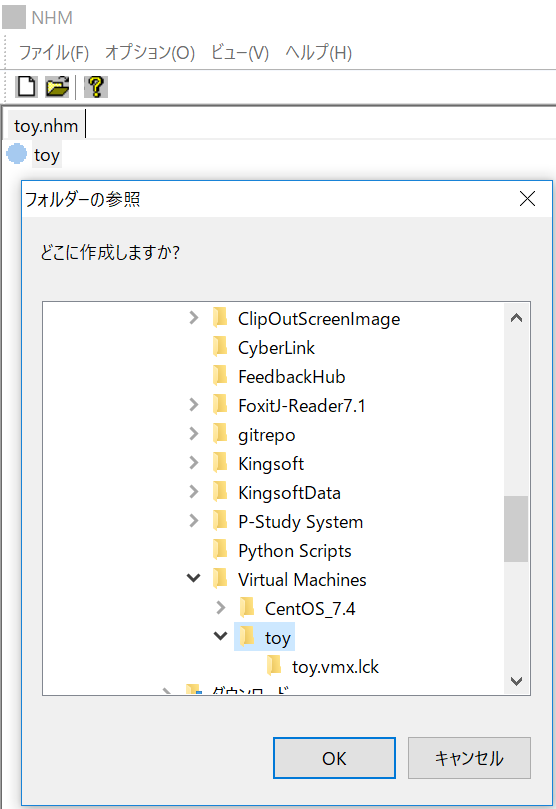Select the CyberLink folder icon

(x=220, y=347)
